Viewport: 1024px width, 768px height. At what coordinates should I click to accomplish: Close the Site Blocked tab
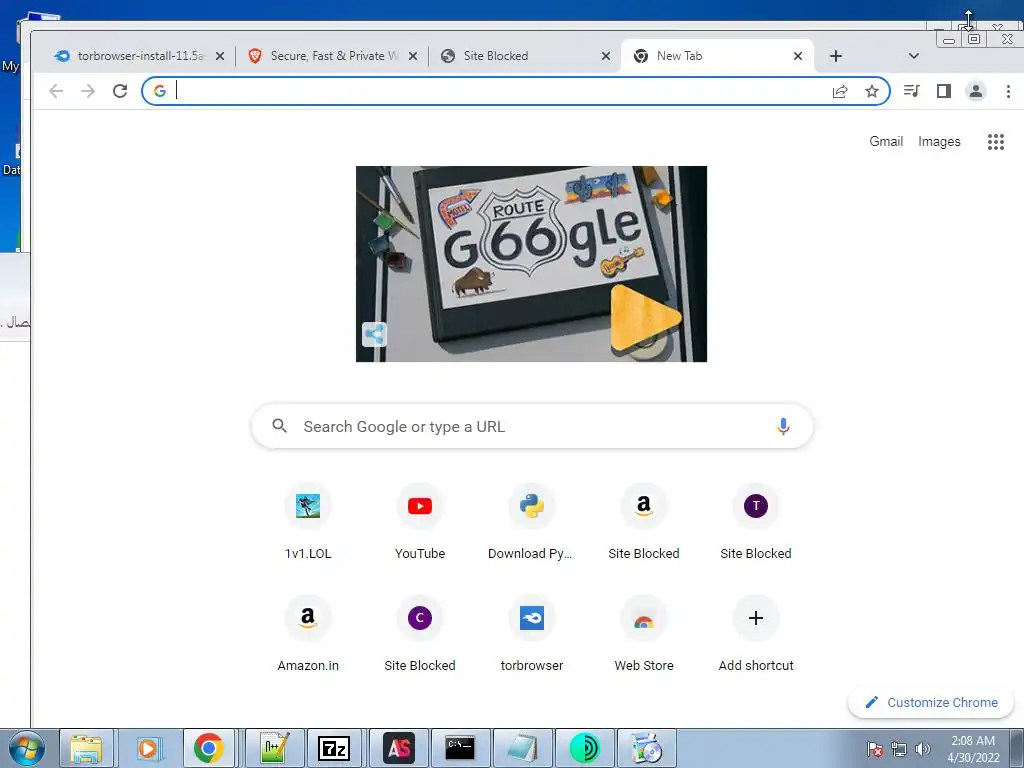(606, 56)
